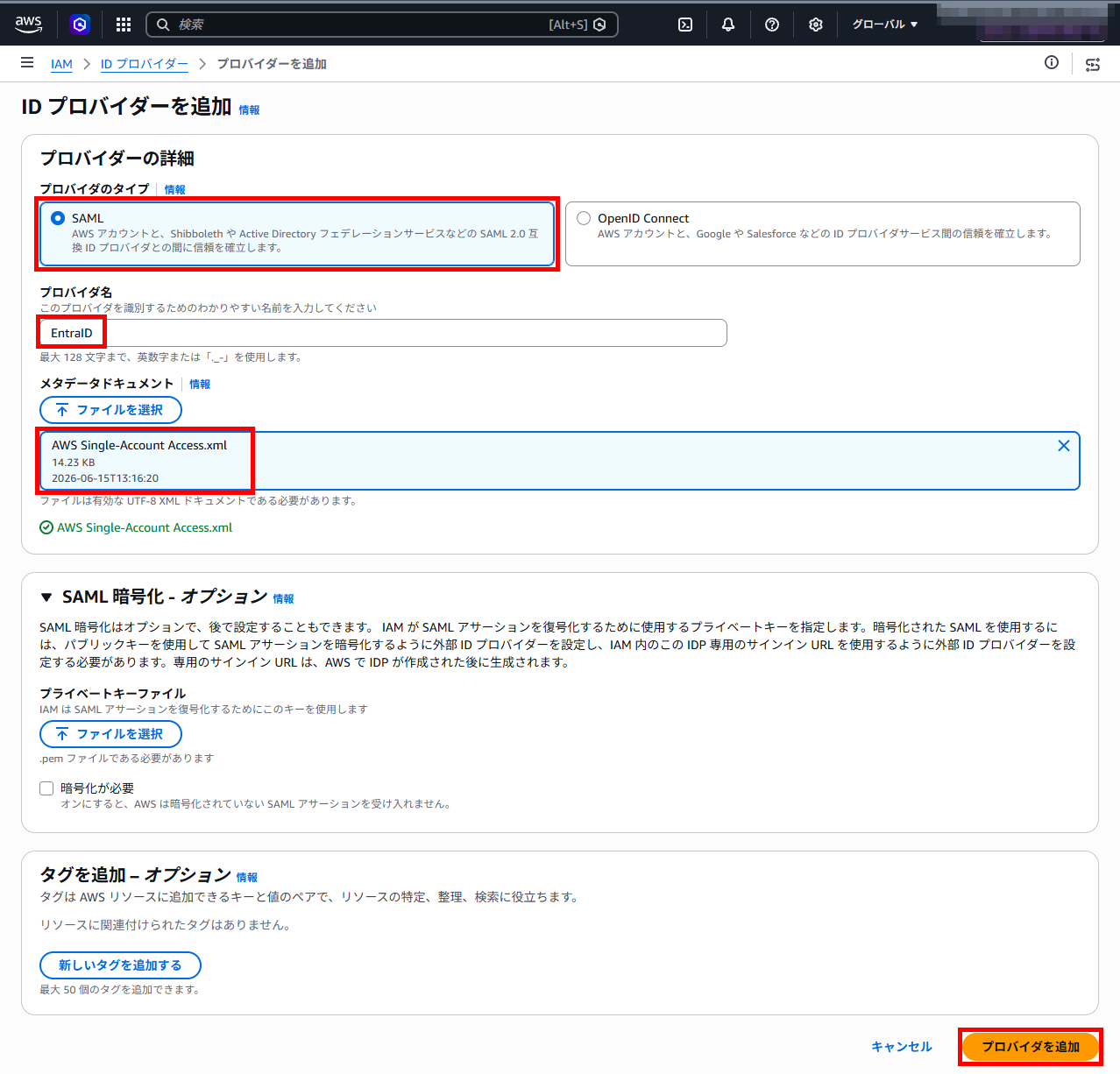Select the OpenID Connect provider type
The image size is (1120, 1074).
pos(823,234)
